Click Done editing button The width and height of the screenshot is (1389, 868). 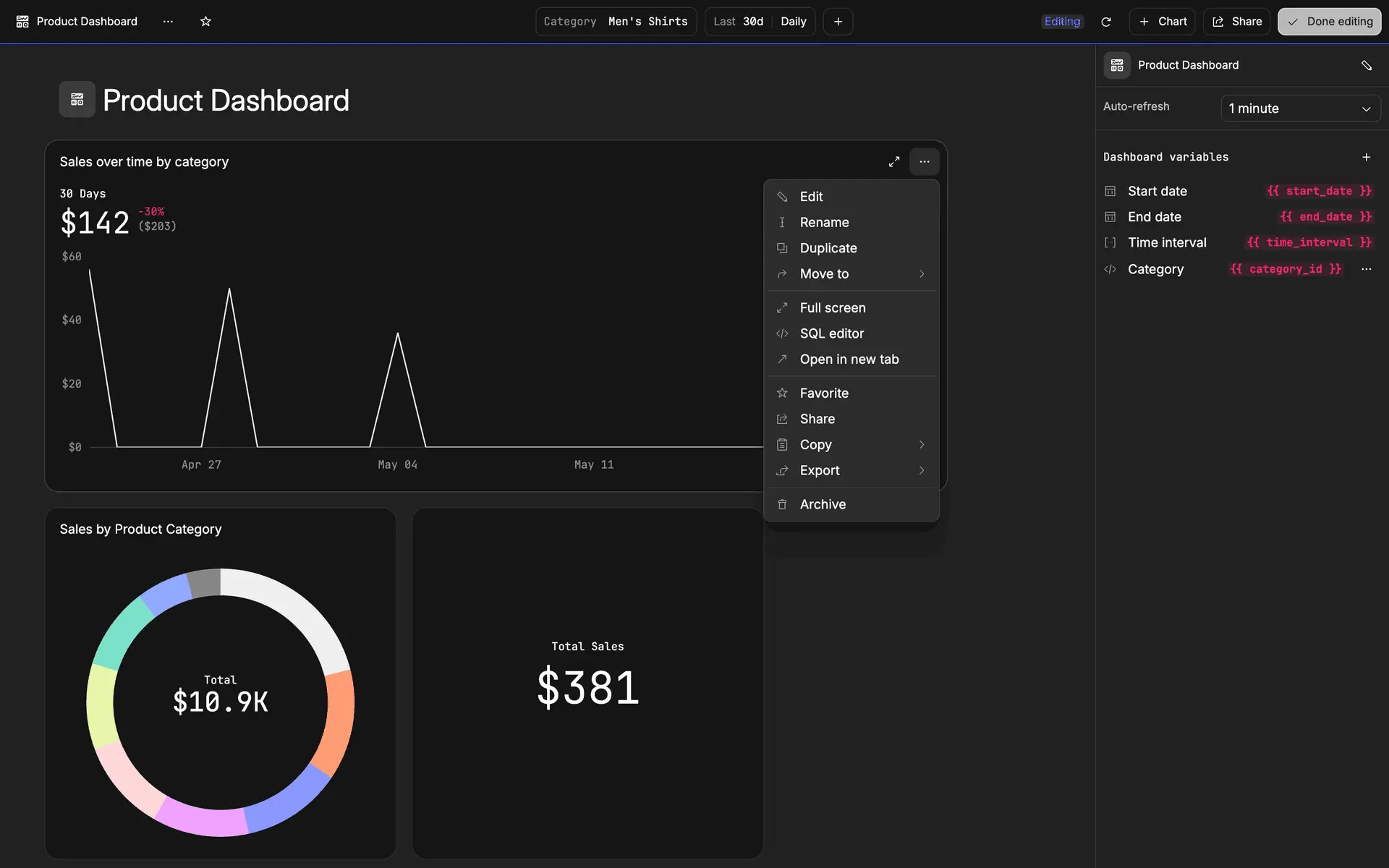(x=1329, y=22)
